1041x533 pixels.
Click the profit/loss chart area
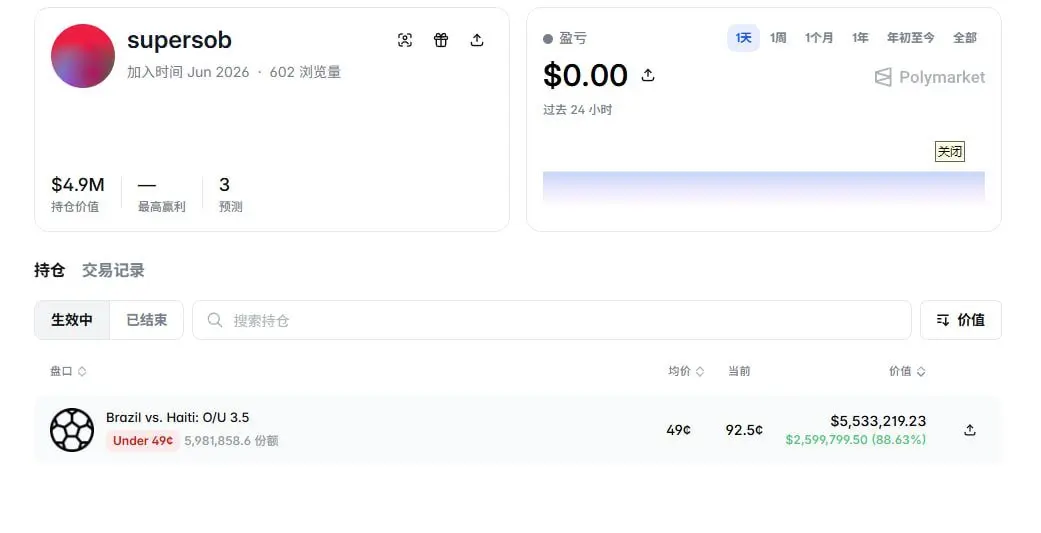[x=763, y=188]
